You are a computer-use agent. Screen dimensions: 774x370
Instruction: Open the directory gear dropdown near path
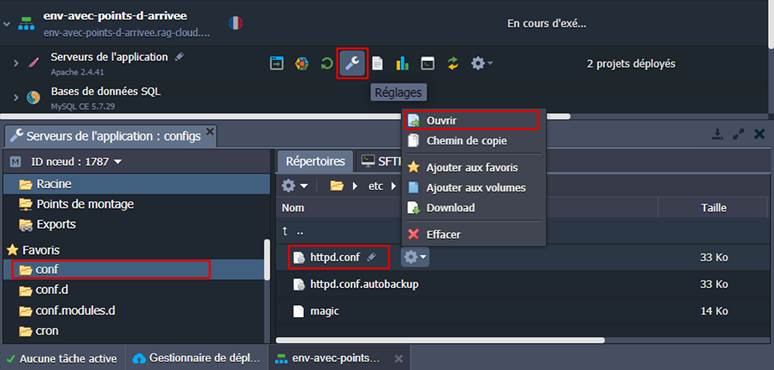click(x=295, y=186)
